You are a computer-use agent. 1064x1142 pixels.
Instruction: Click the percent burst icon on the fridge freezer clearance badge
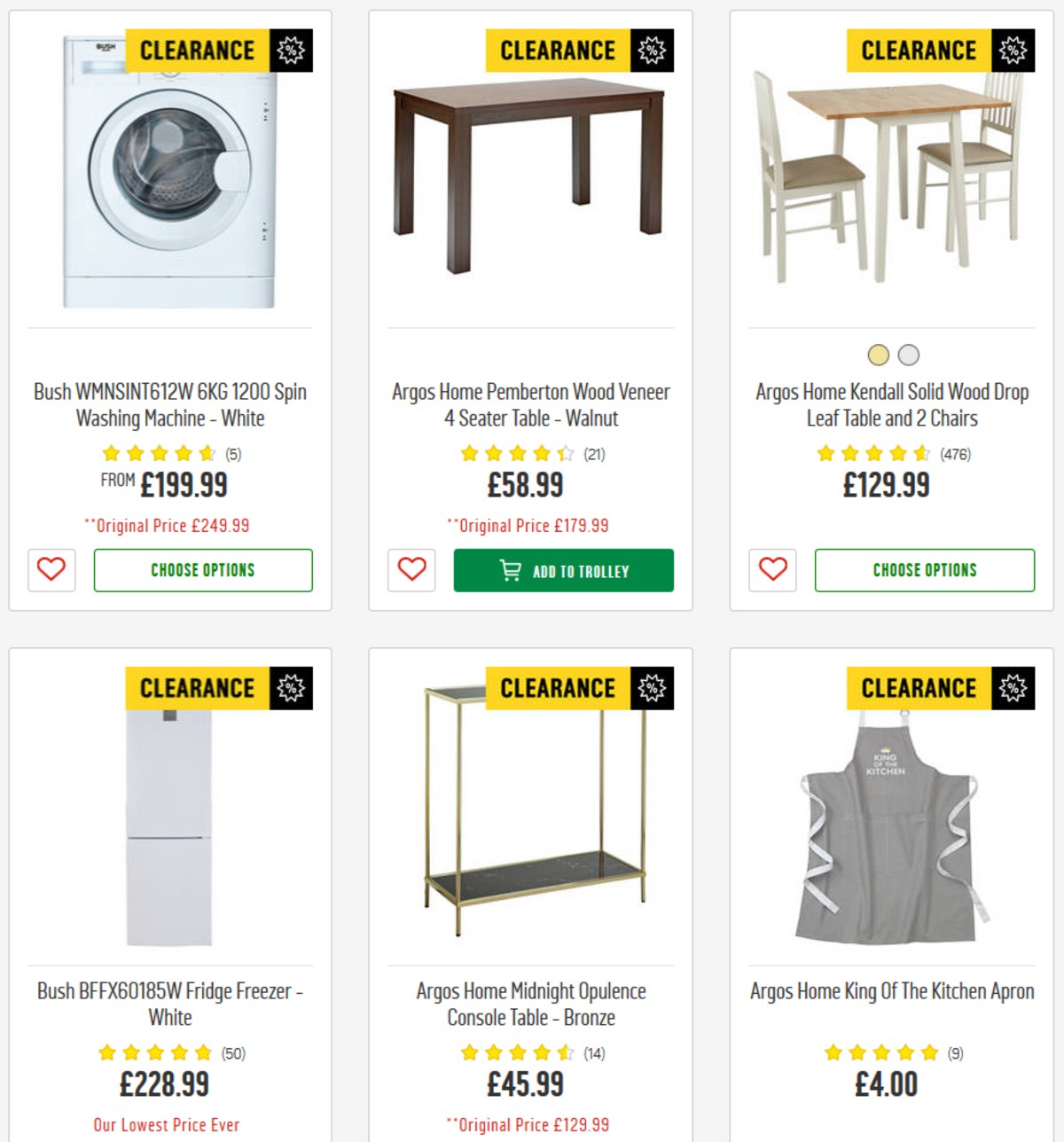(291, 687)
